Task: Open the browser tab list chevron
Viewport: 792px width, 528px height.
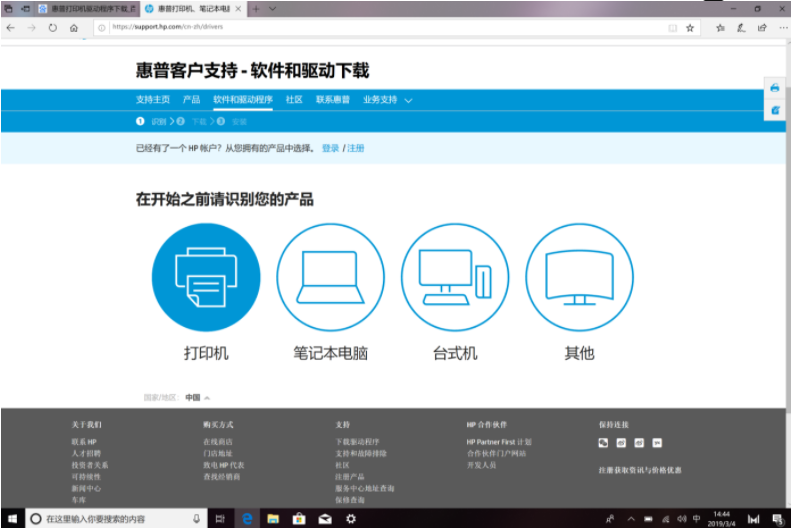Action: [x=273, y=8]
